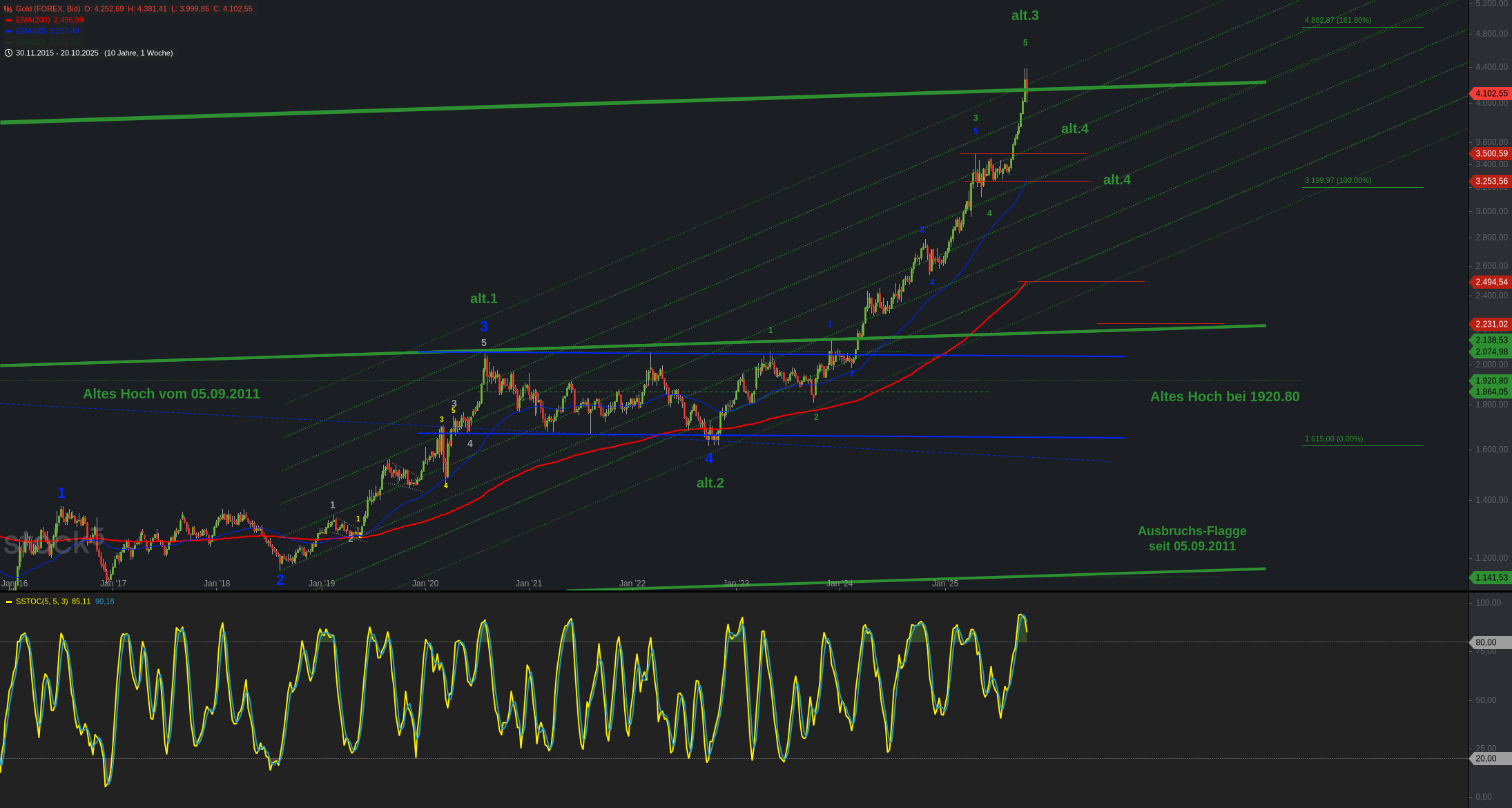The image size is (1512, 808).
Task: Click the 'alt.3' wave annotation
Action: [1025, 15]
